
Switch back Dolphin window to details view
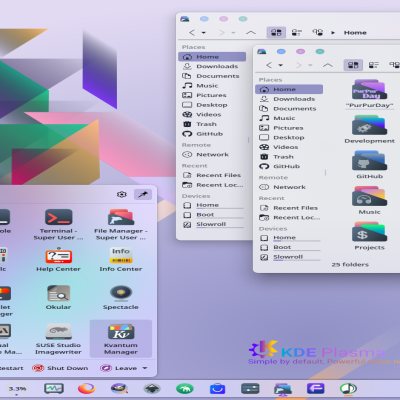pyautogui.click(x=318, y=32)
